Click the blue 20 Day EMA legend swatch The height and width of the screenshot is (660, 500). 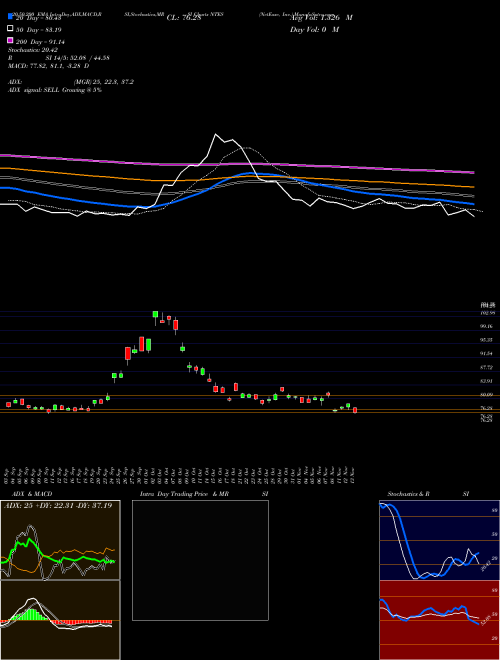(10, 17)
